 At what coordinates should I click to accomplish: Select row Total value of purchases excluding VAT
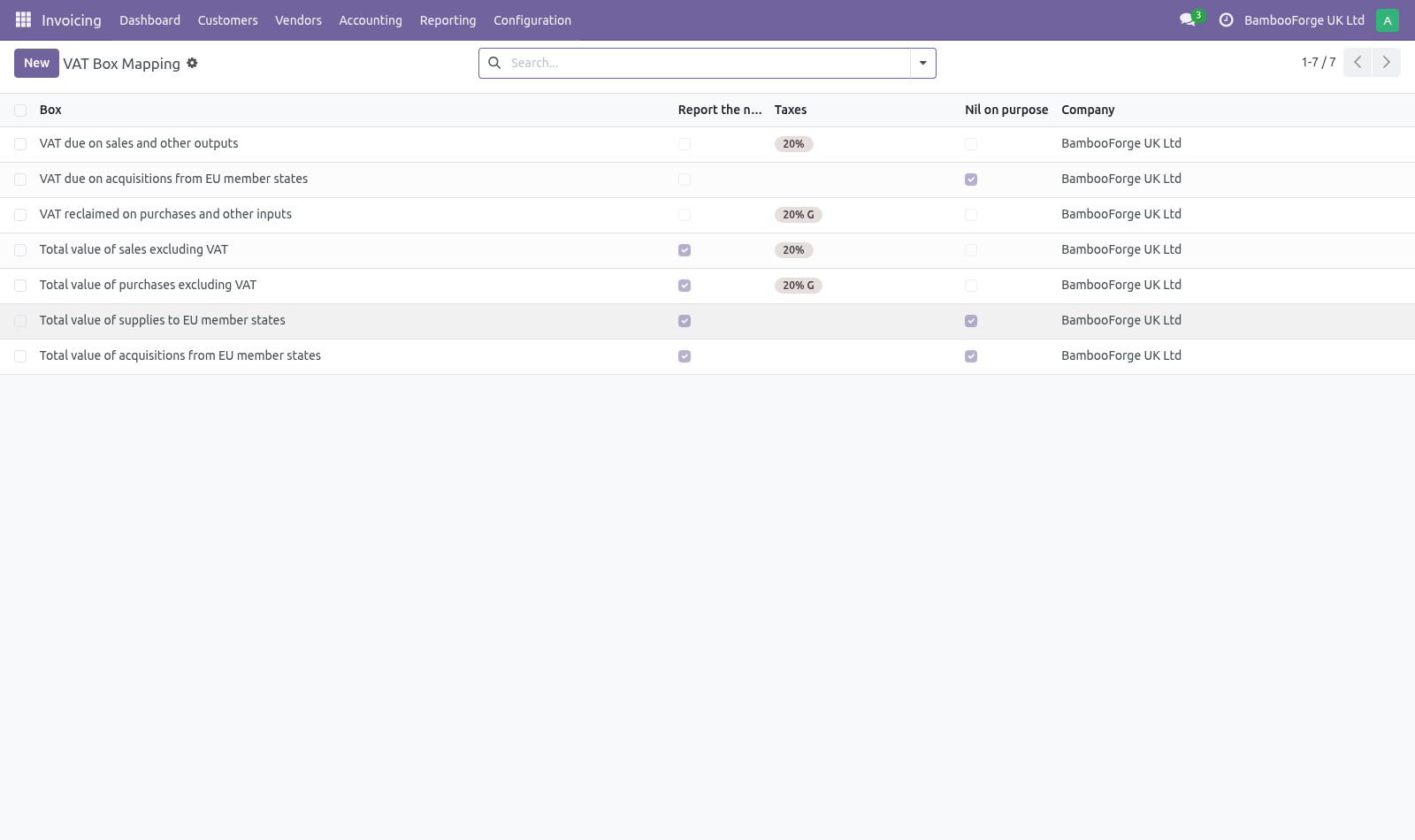tap(20, 286)
